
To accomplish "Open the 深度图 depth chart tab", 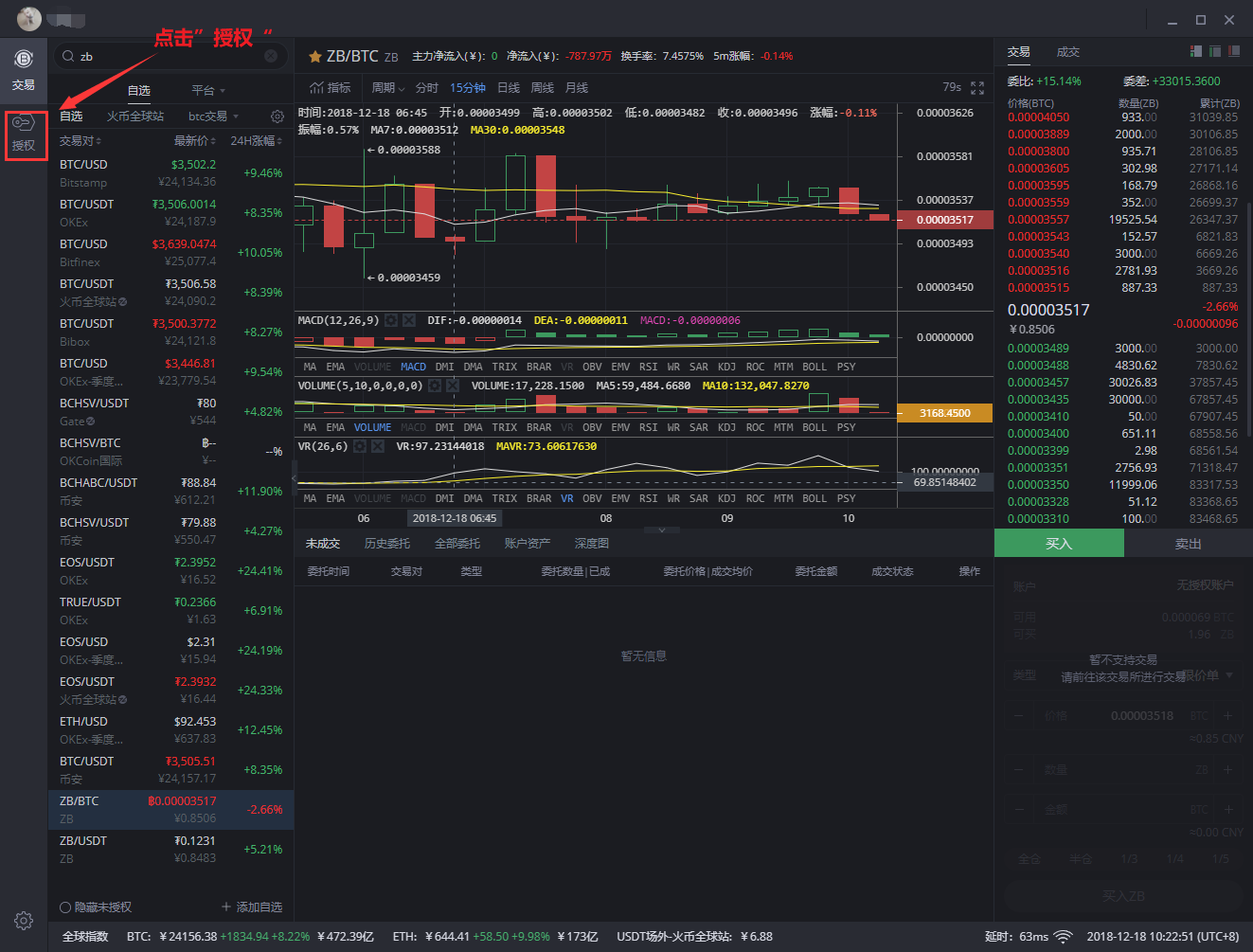I will pyautogui.click(x=592, y=544).
